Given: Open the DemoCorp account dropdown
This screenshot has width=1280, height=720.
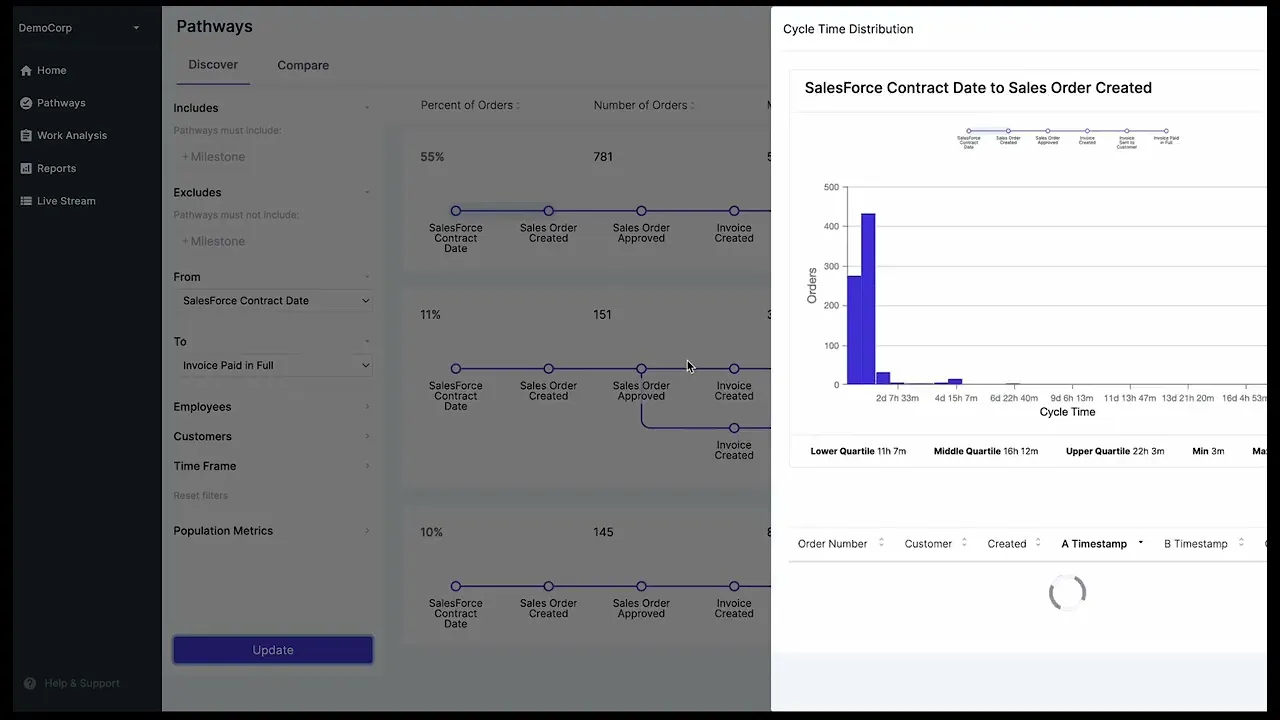Looking at the screenshot, I should pyautogui.click(x=136, y=28).
